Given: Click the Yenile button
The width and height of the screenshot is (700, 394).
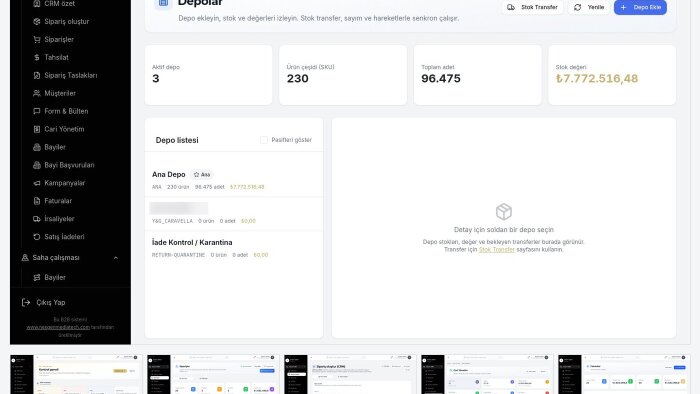Looking at the screenshot, I should pyautogui.click(x=589, y=7).
